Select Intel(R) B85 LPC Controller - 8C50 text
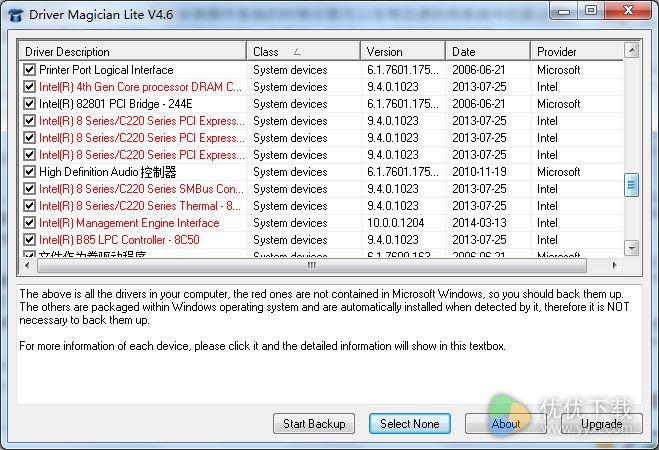 [x=119, y=239]
